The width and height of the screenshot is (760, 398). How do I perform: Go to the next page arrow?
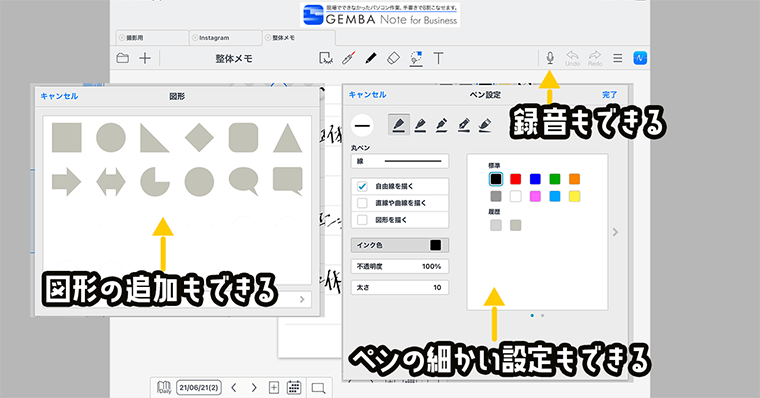[254, 387]
